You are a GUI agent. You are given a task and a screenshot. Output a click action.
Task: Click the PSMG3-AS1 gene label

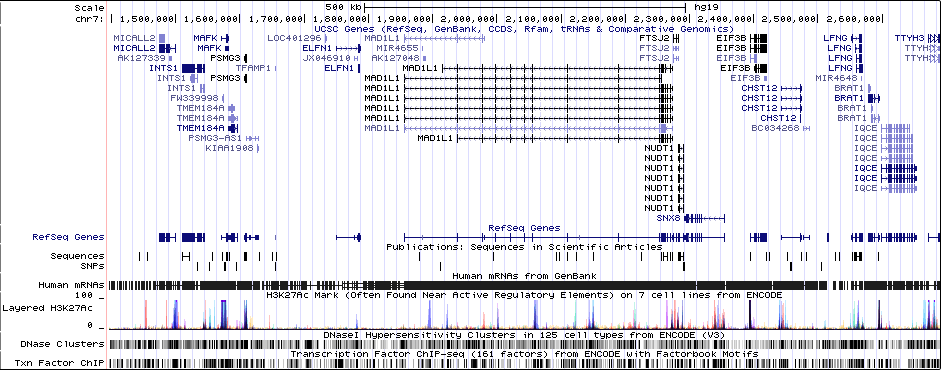(x=216, y=138)
